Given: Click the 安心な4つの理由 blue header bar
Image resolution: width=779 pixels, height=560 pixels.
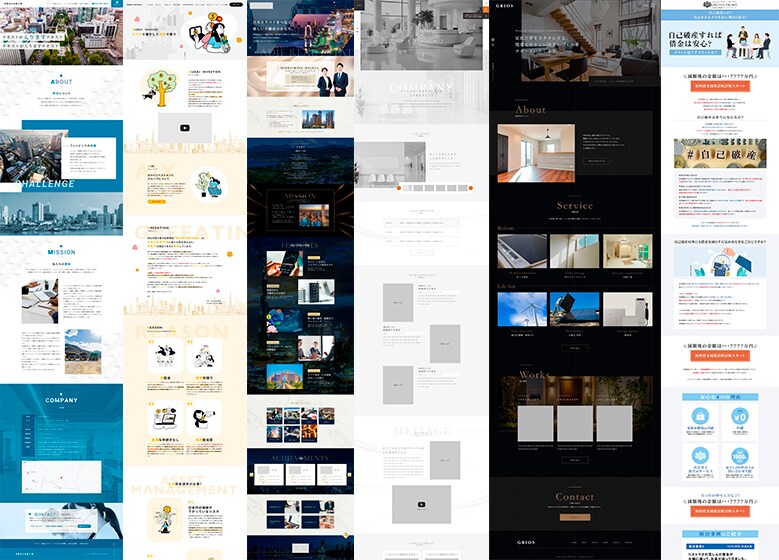Looking at the screenshot, I should [720, 397].
